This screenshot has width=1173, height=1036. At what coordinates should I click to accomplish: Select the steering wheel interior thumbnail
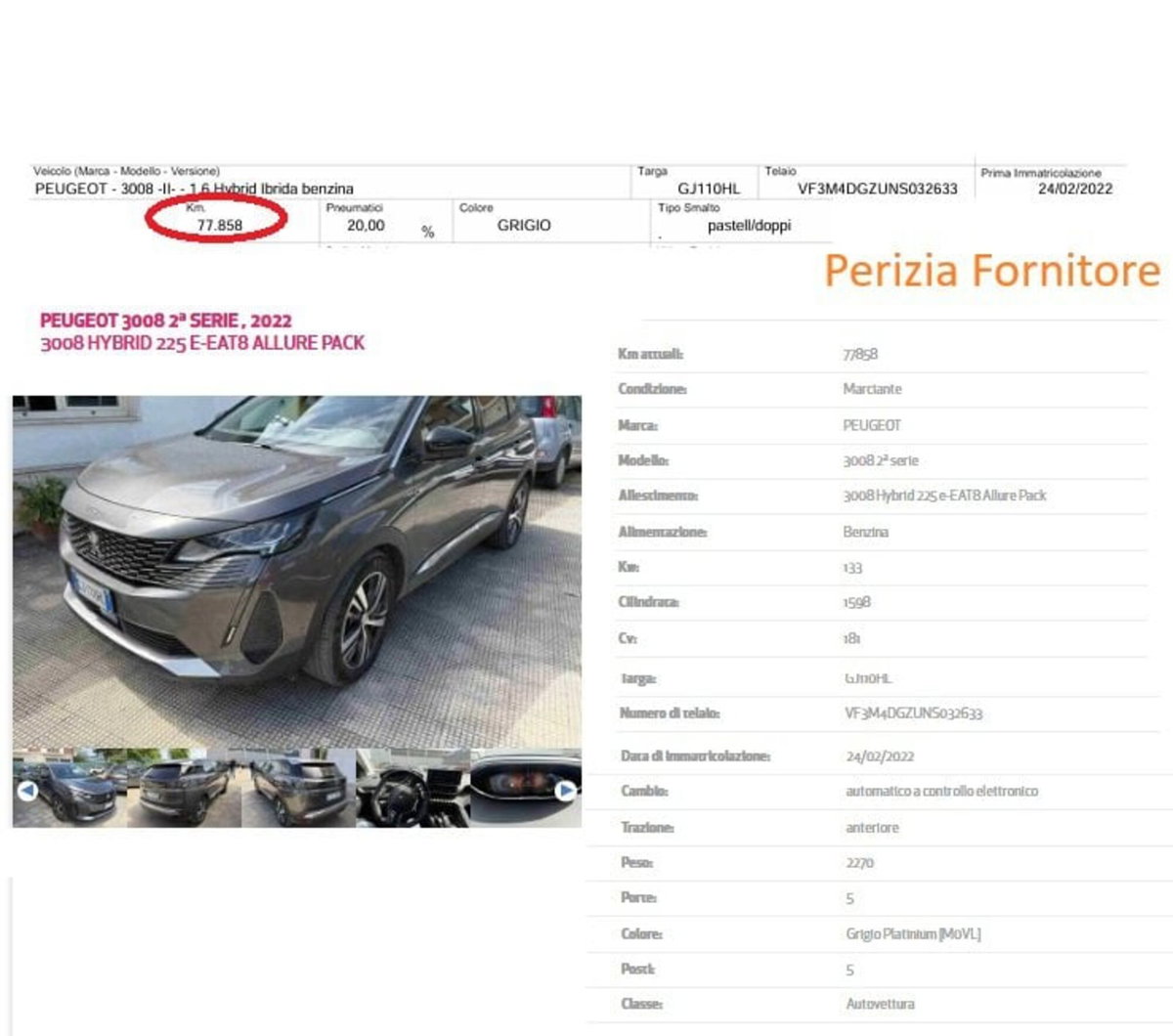(x=413, y=789)
